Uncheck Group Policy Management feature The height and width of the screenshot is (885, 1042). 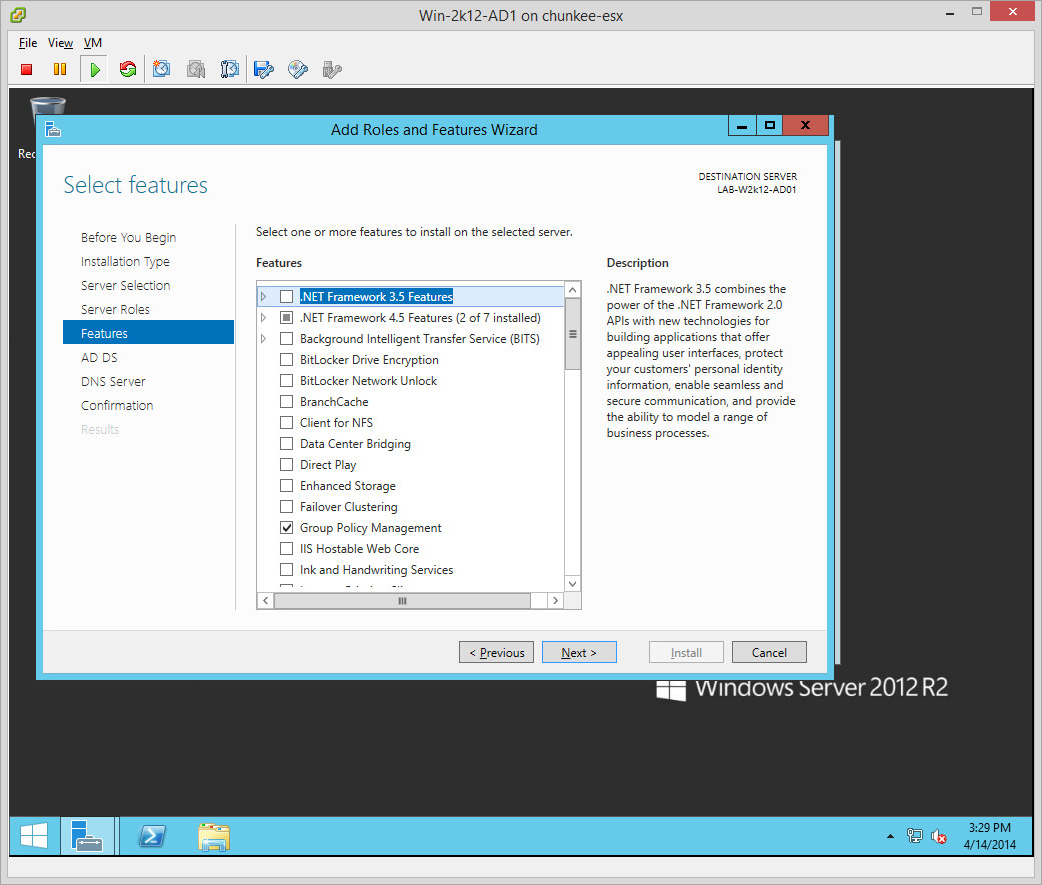point(287,528)
